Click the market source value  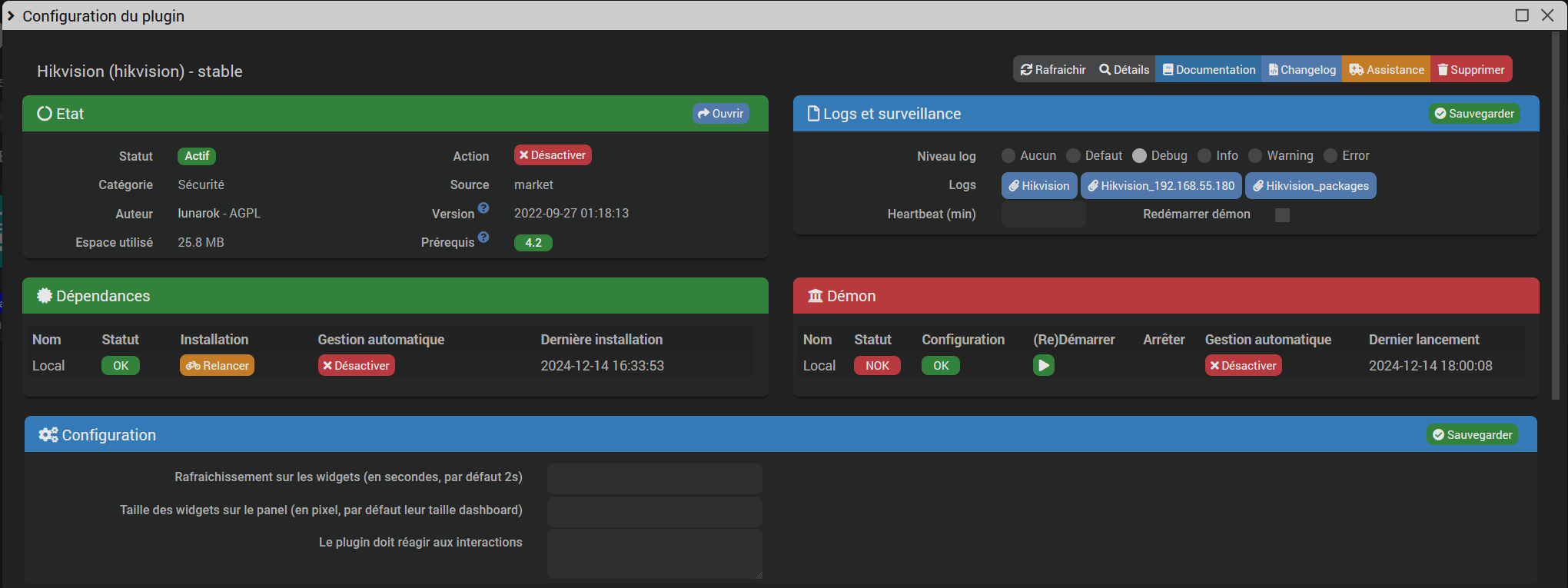[x=533, y=184]
